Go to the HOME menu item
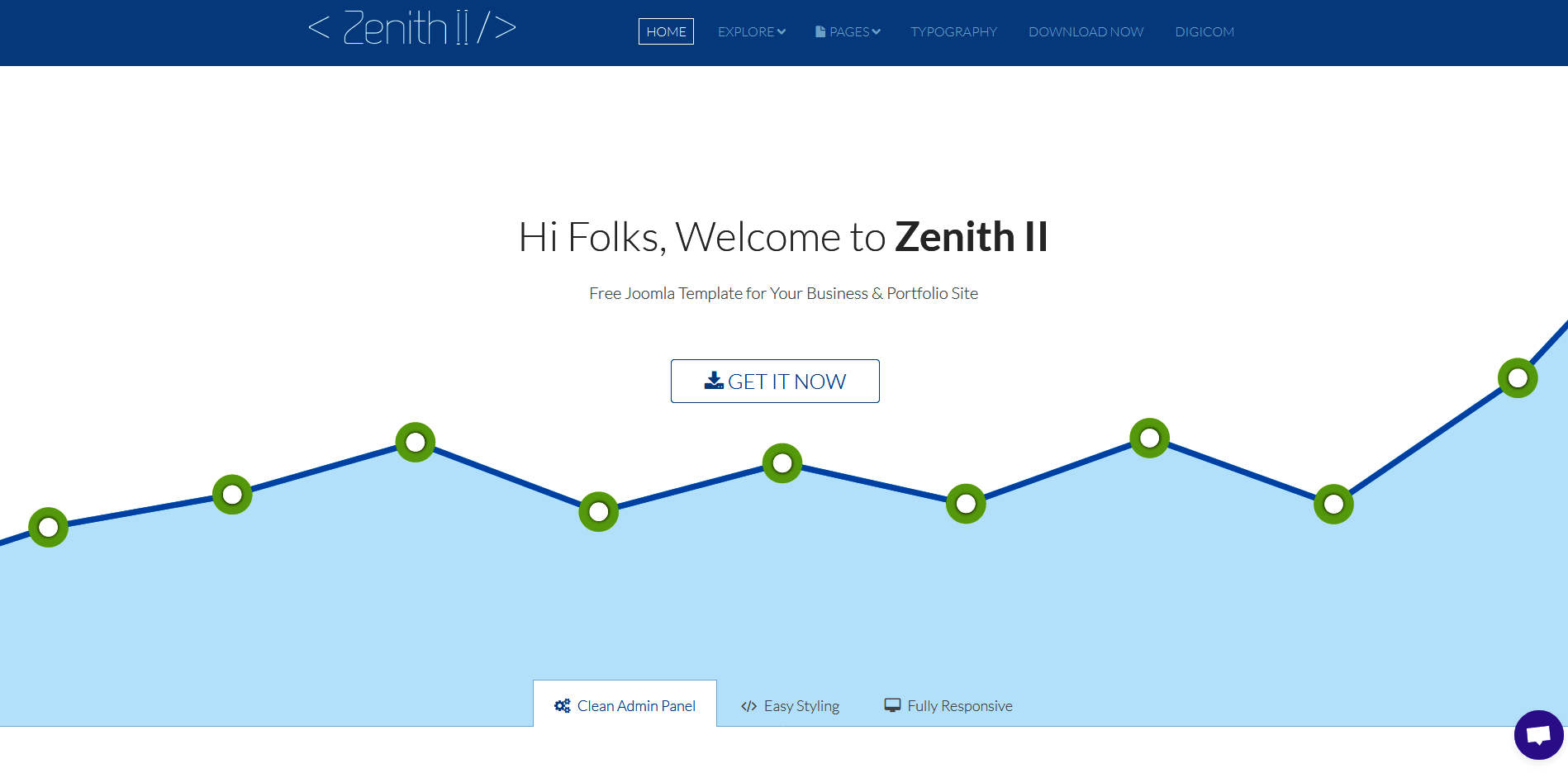This screenshot has width=1568, height=773. [666, 32]
